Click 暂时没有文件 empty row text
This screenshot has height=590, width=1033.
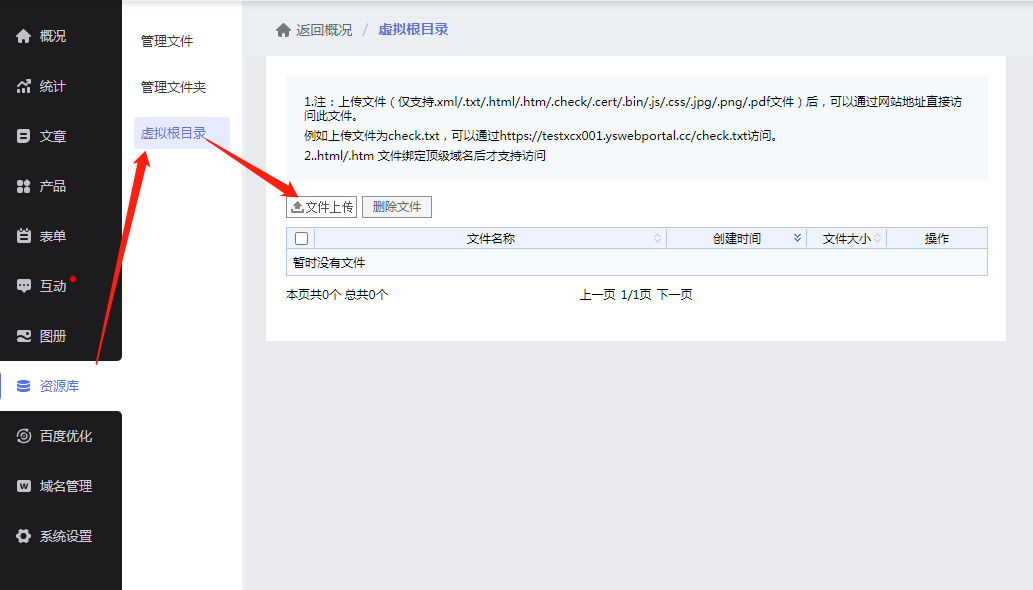329,263
